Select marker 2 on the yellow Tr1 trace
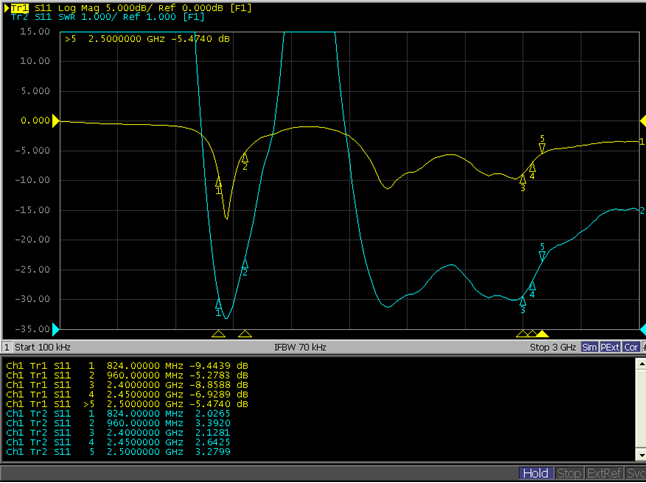Viewport: 646px width, 483px height. [x=245, y=157]
